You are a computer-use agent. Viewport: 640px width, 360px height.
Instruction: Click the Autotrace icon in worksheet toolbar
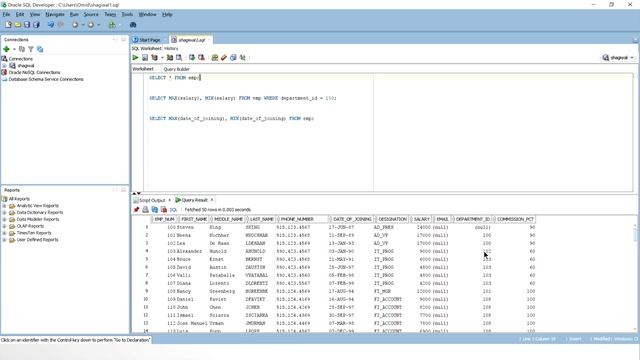tap(170, 58)
